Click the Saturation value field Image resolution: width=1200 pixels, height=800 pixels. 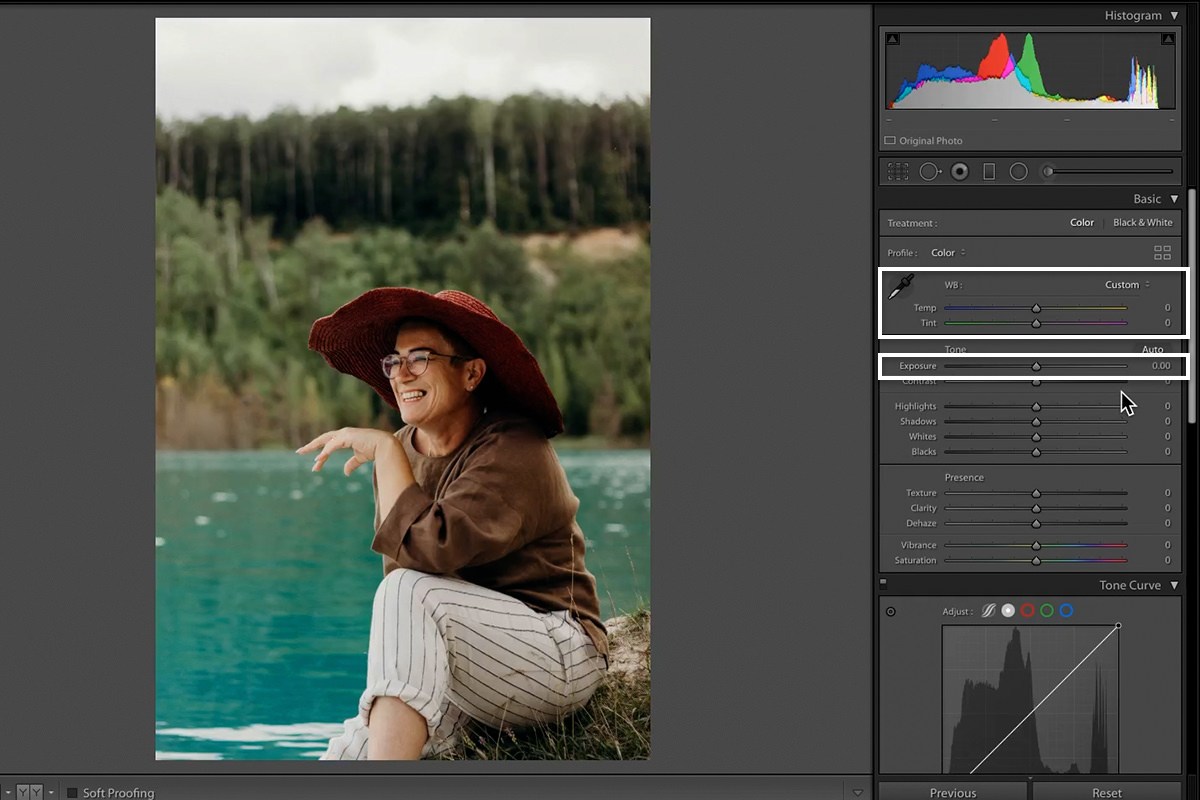[x=1166, y=560]
